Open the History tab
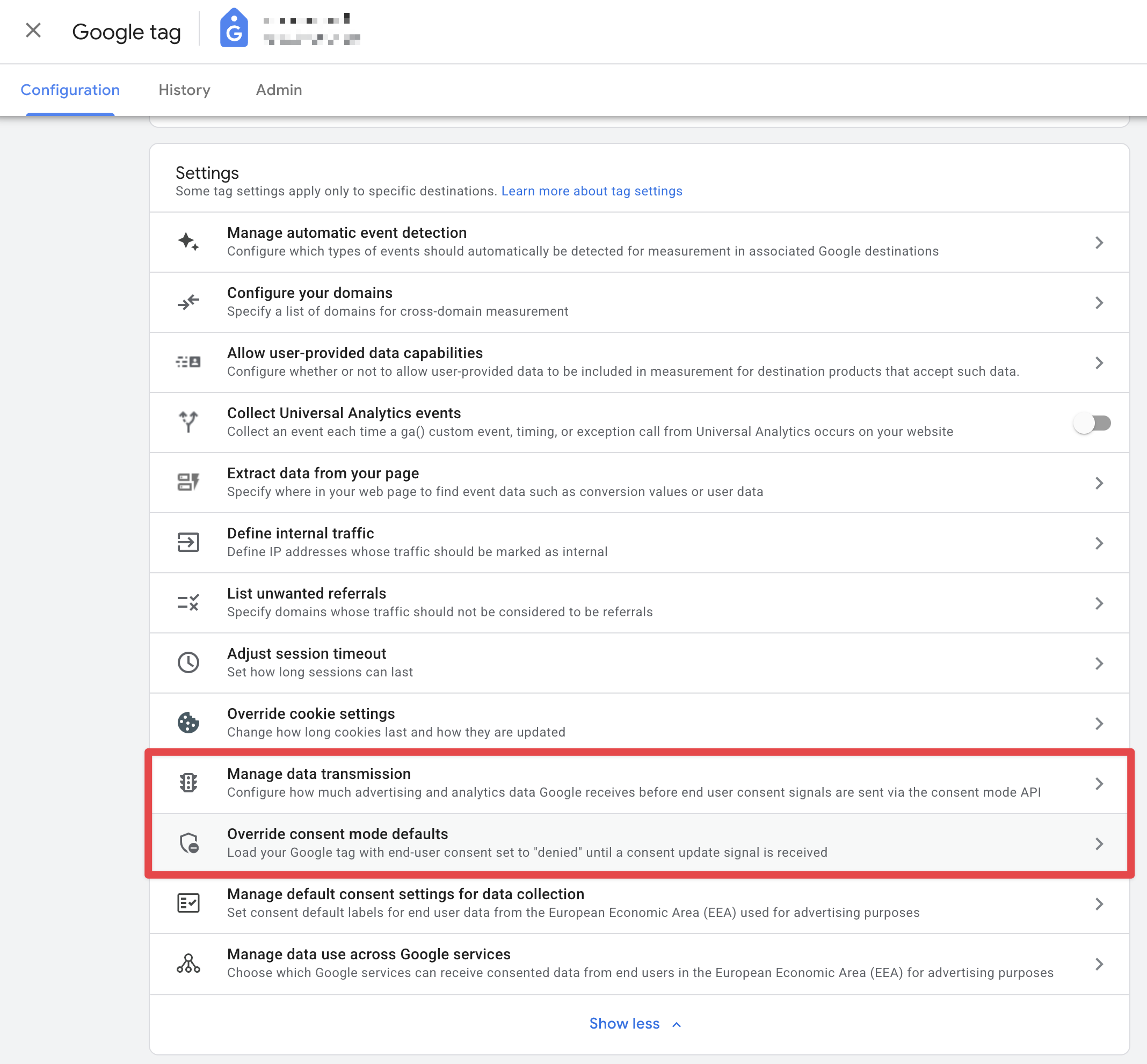 point(184,90)
